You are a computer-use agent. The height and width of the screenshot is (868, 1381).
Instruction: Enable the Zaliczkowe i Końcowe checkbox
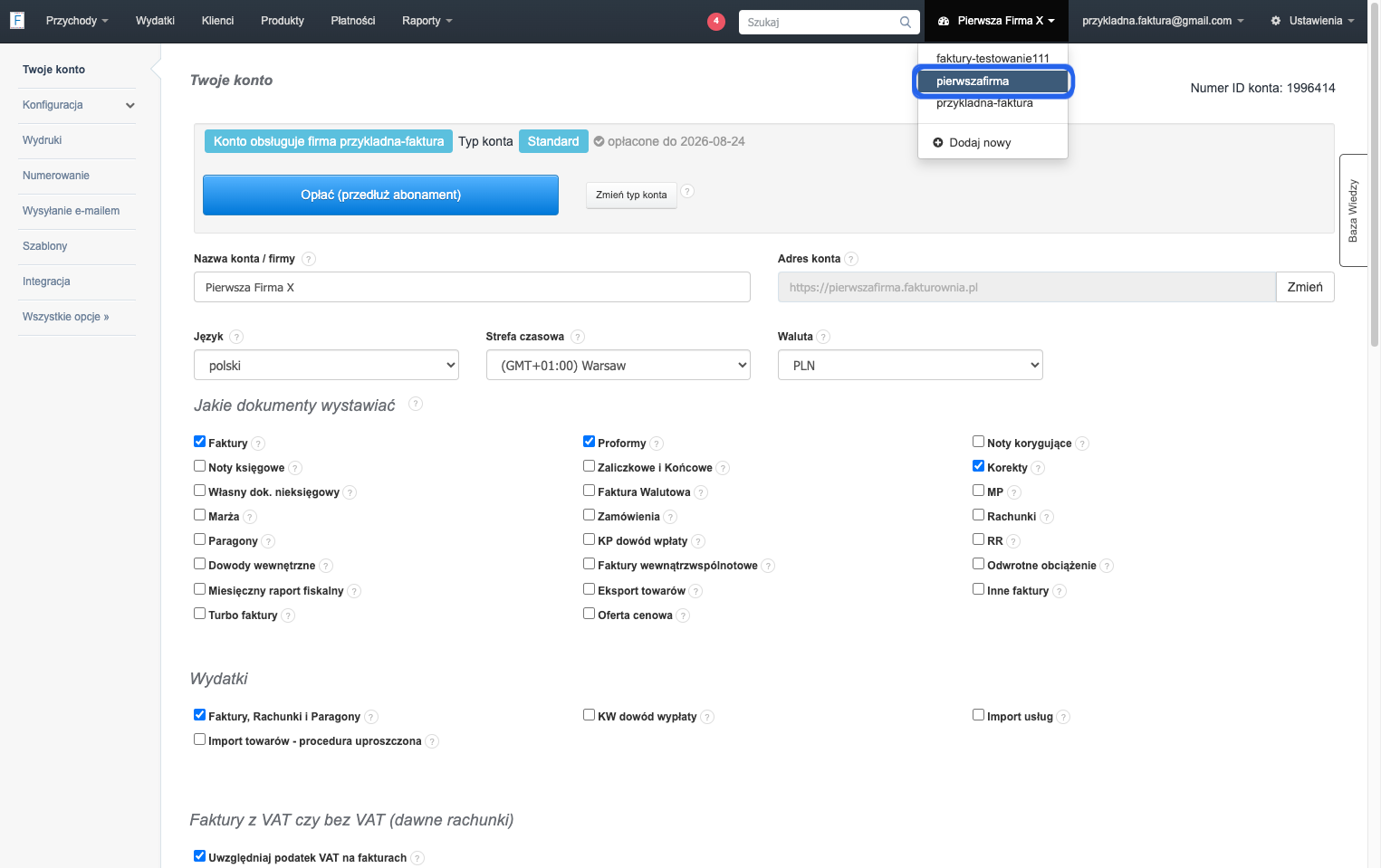pos(589,466)
